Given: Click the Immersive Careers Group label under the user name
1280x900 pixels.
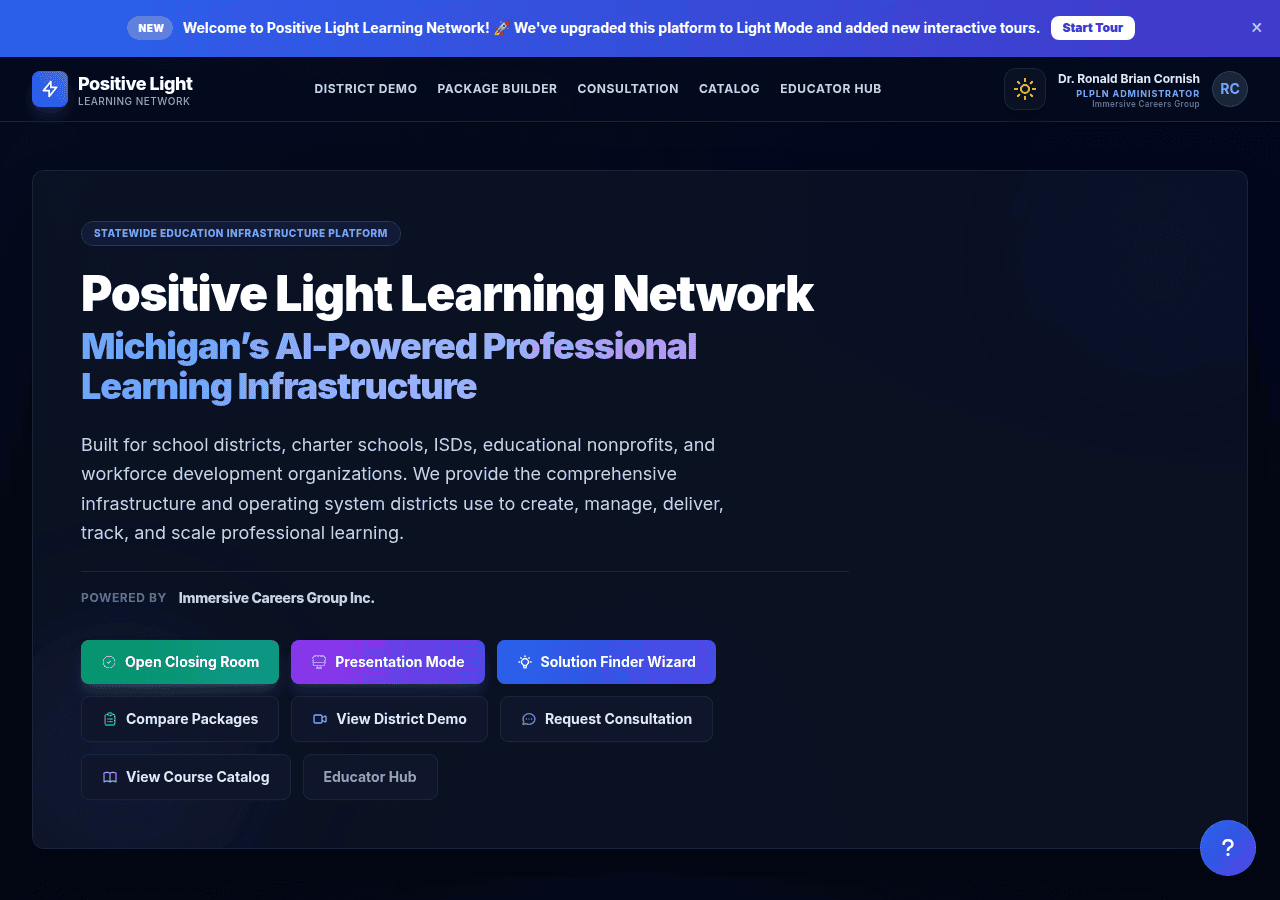Looking at the screenshot, I should [1146, 104].
